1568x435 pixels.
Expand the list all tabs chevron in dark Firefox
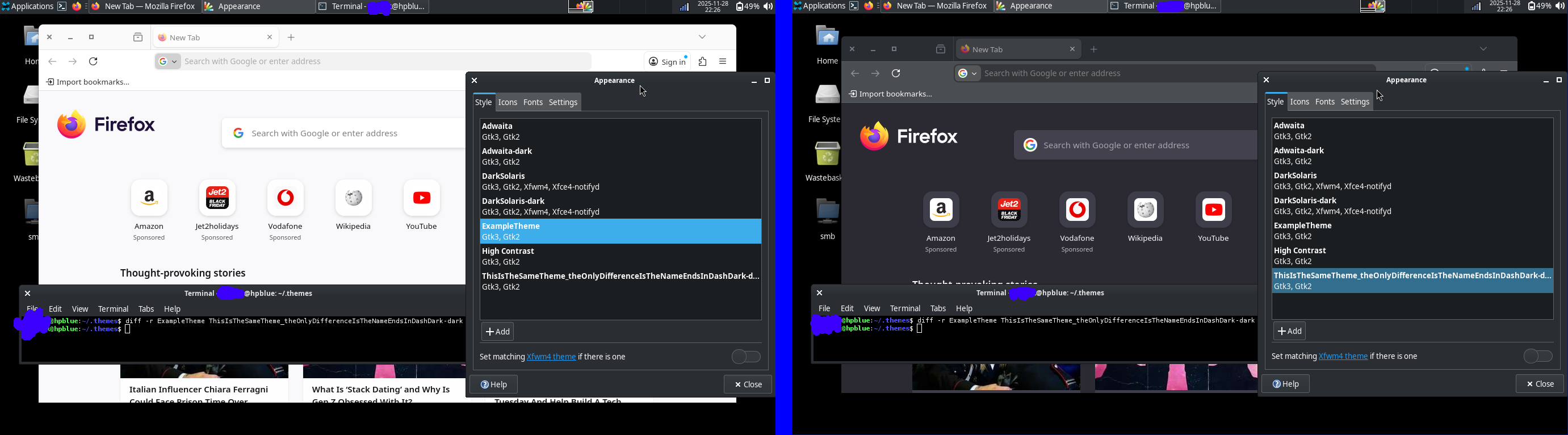click(1483, 49)
